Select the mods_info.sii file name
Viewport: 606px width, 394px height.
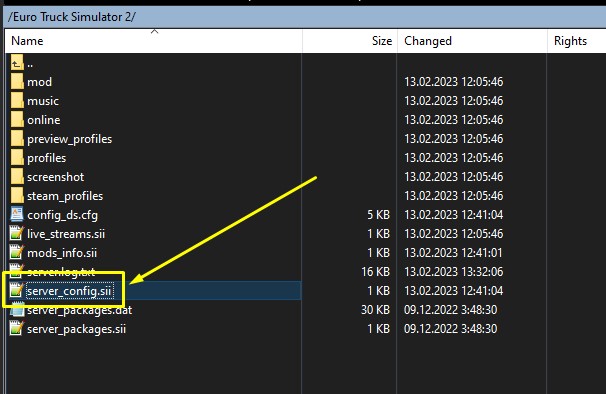coord(62,252)
